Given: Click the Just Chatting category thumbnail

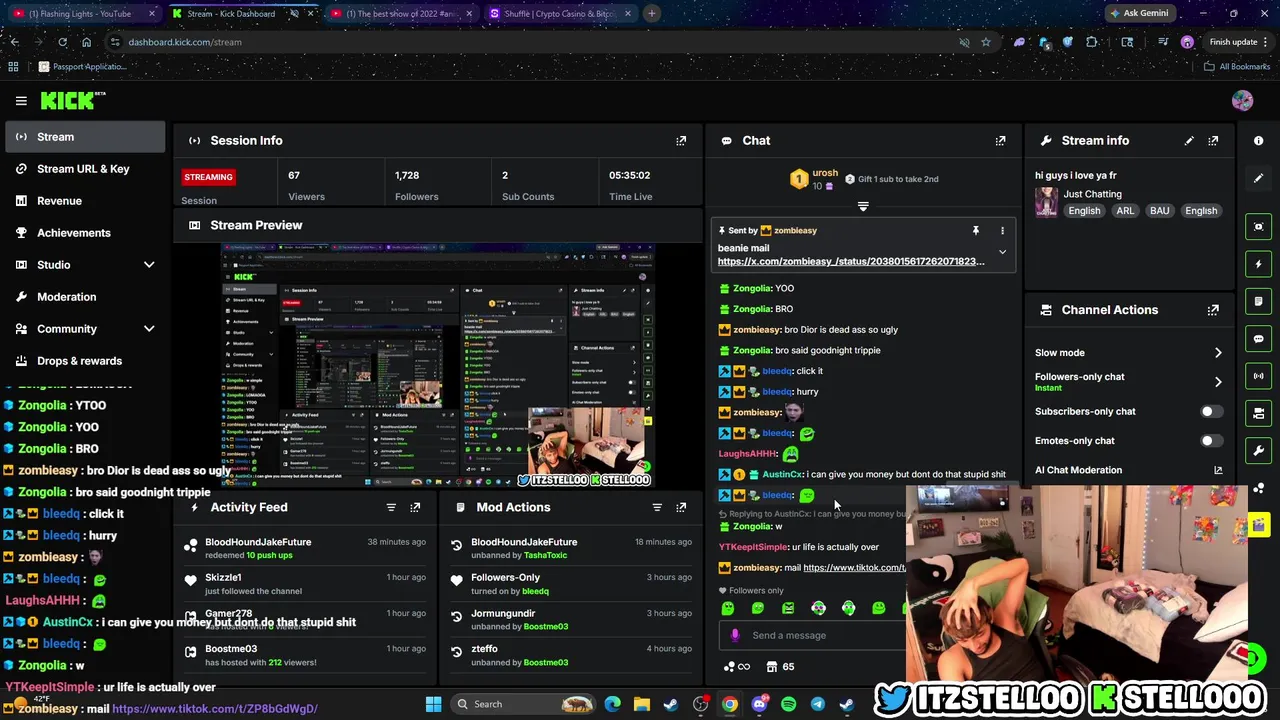Looking at the screenshot, I should (1046, 202).
